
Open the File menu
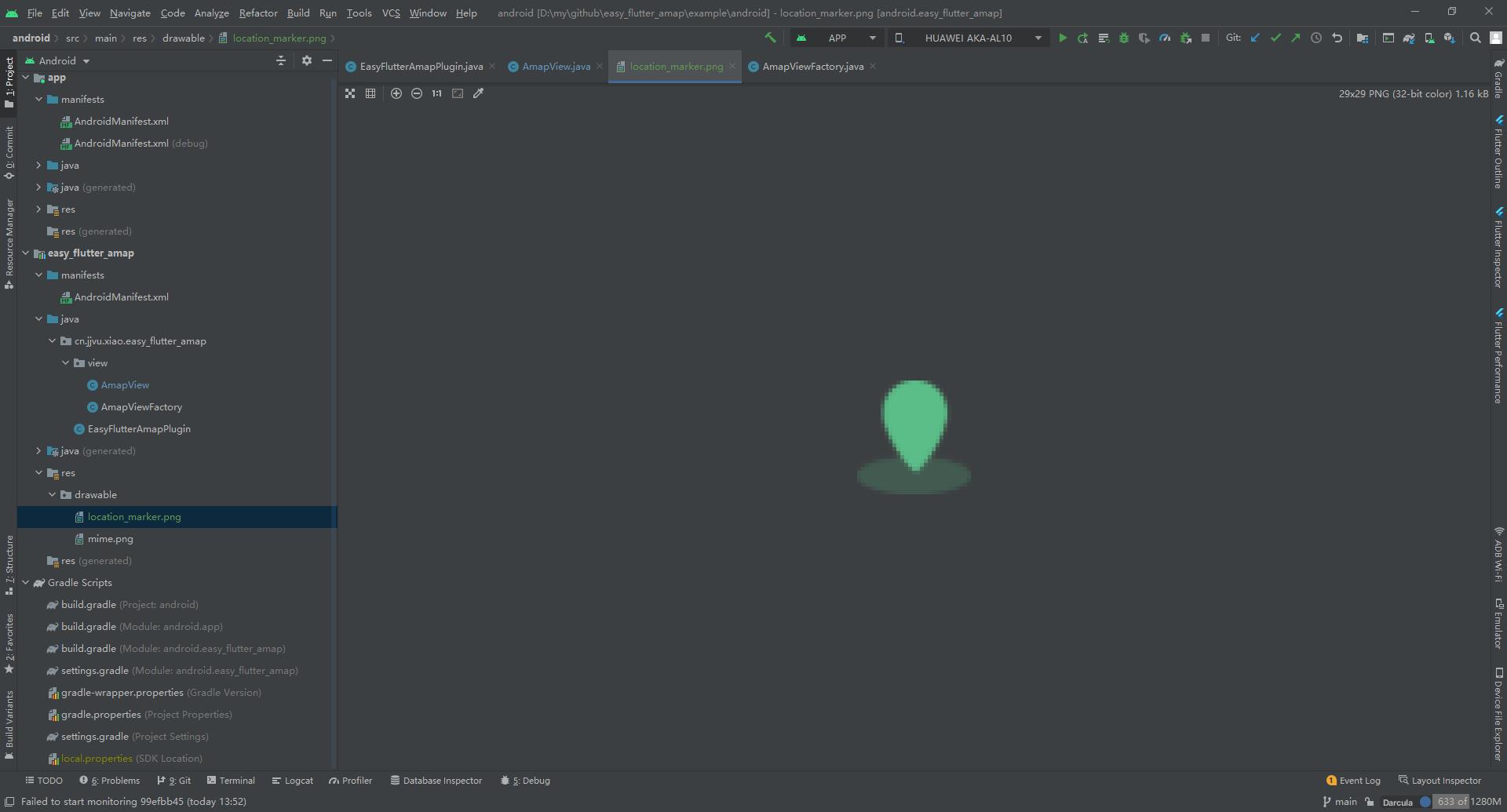point(35,13)
